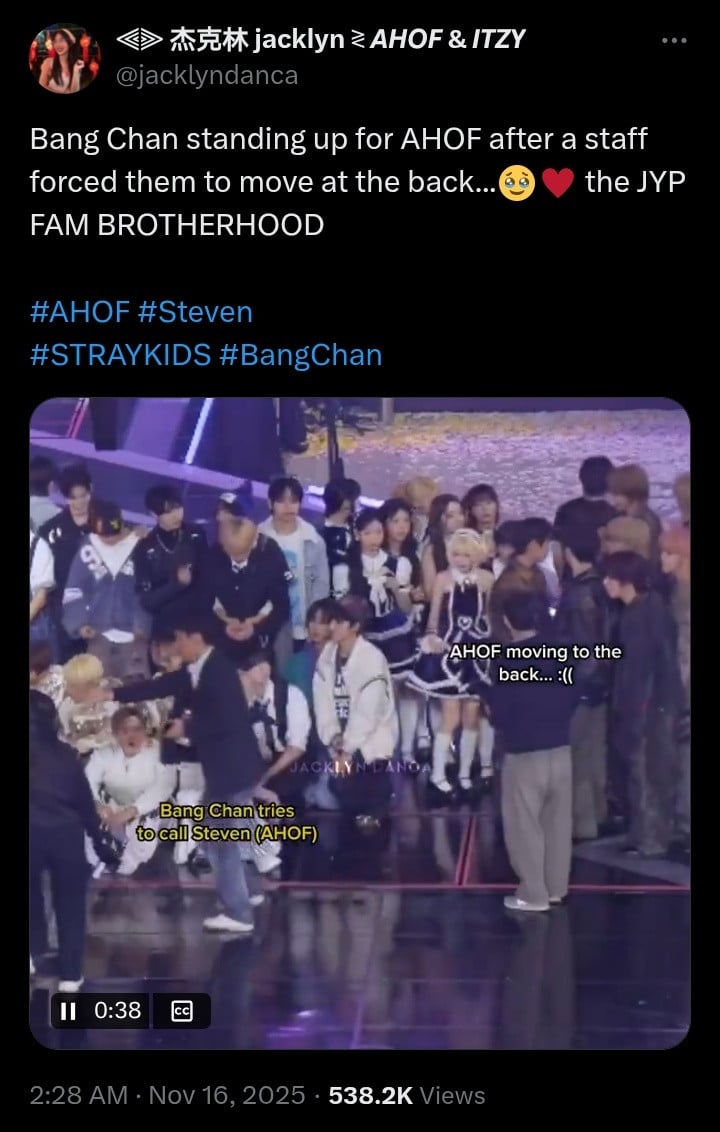
Task: Pause the video with the pause icon
Action: coord(68,1010)
